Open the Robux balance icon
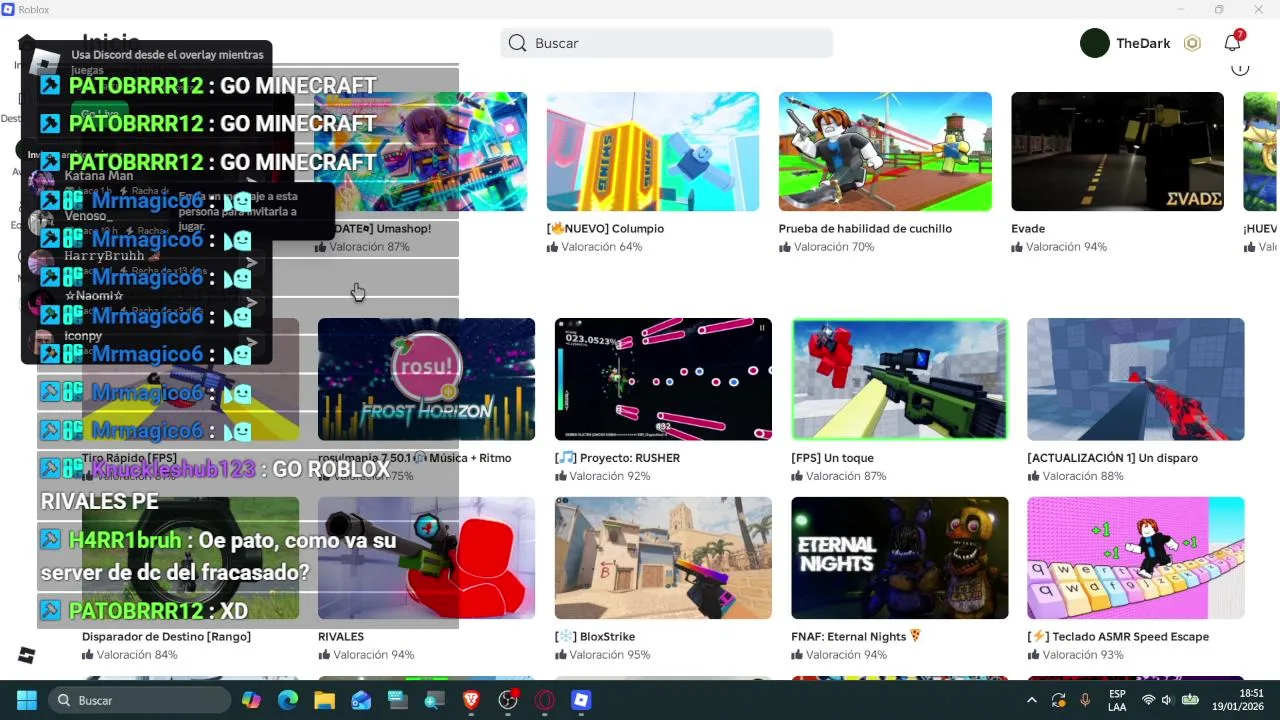 (x=1192, y=43)
